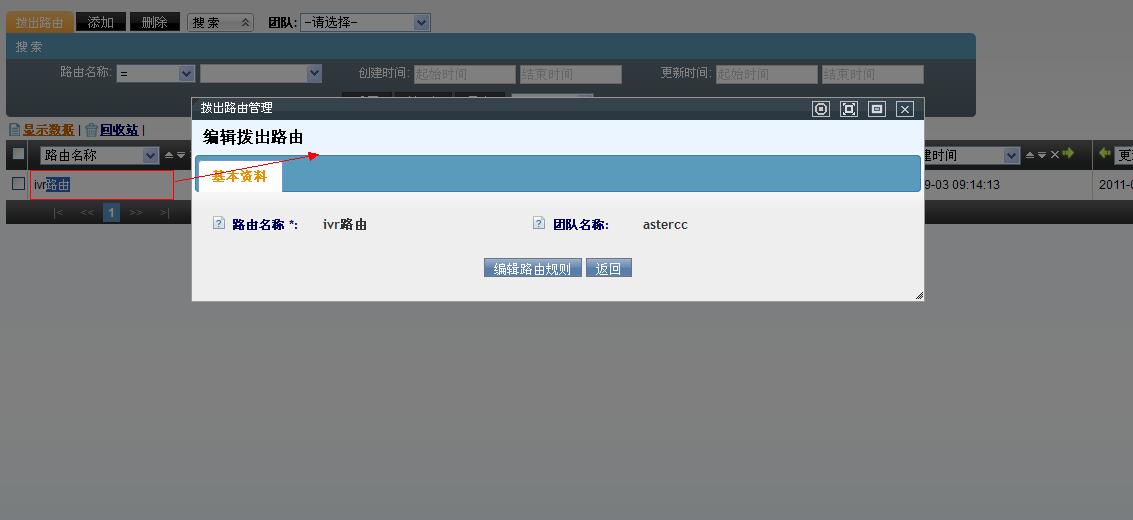Select the 拨出路由 tab at top
This screenshot has height=520, width=1133.
coord(40,22)
